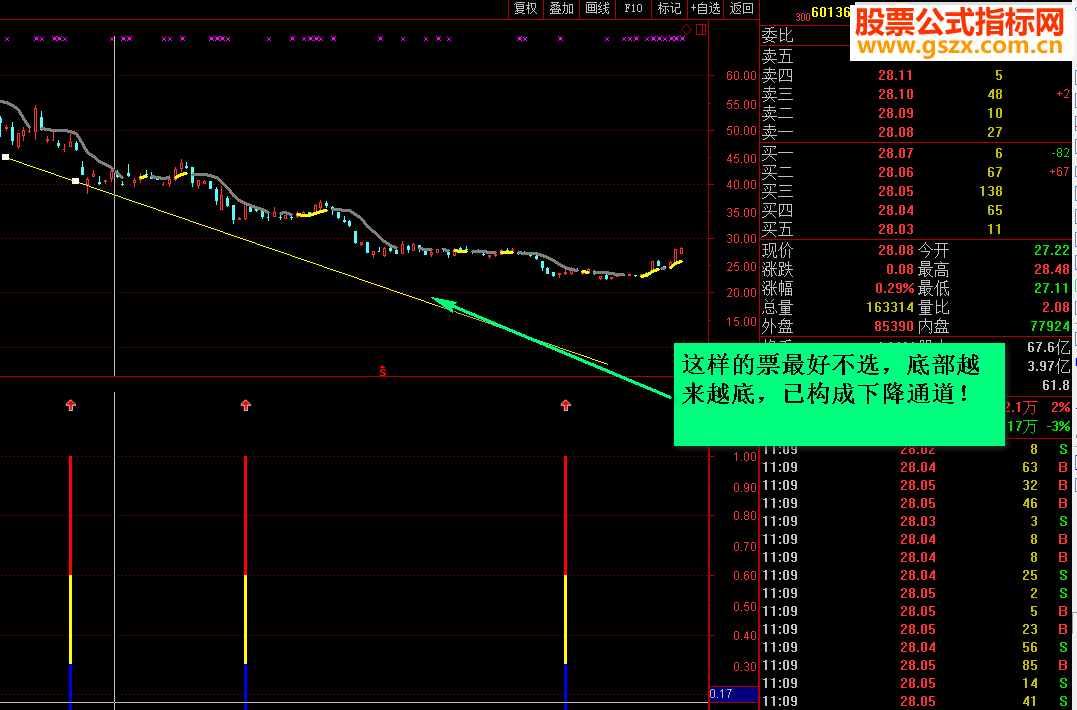Click the 30.00 price axis label
The height and width of the screenshot is (710, 1077).
tap(741, 239)
